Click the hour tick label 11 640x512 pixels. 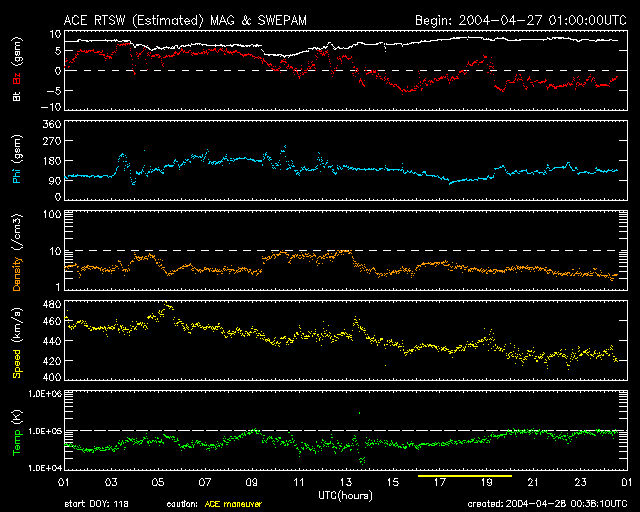(299, 483)
